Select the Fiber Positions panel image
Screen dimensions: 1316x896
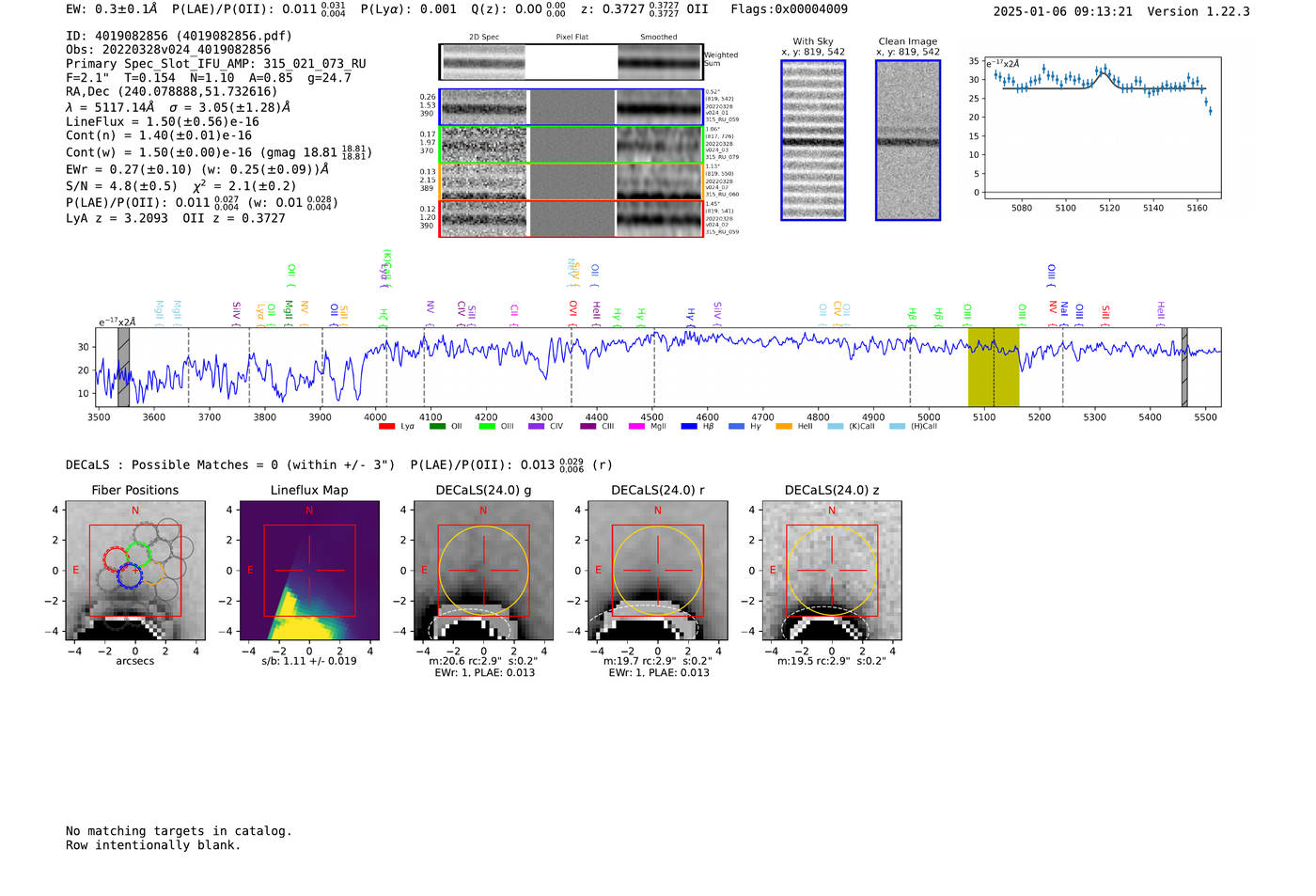[x=134, y=570]
